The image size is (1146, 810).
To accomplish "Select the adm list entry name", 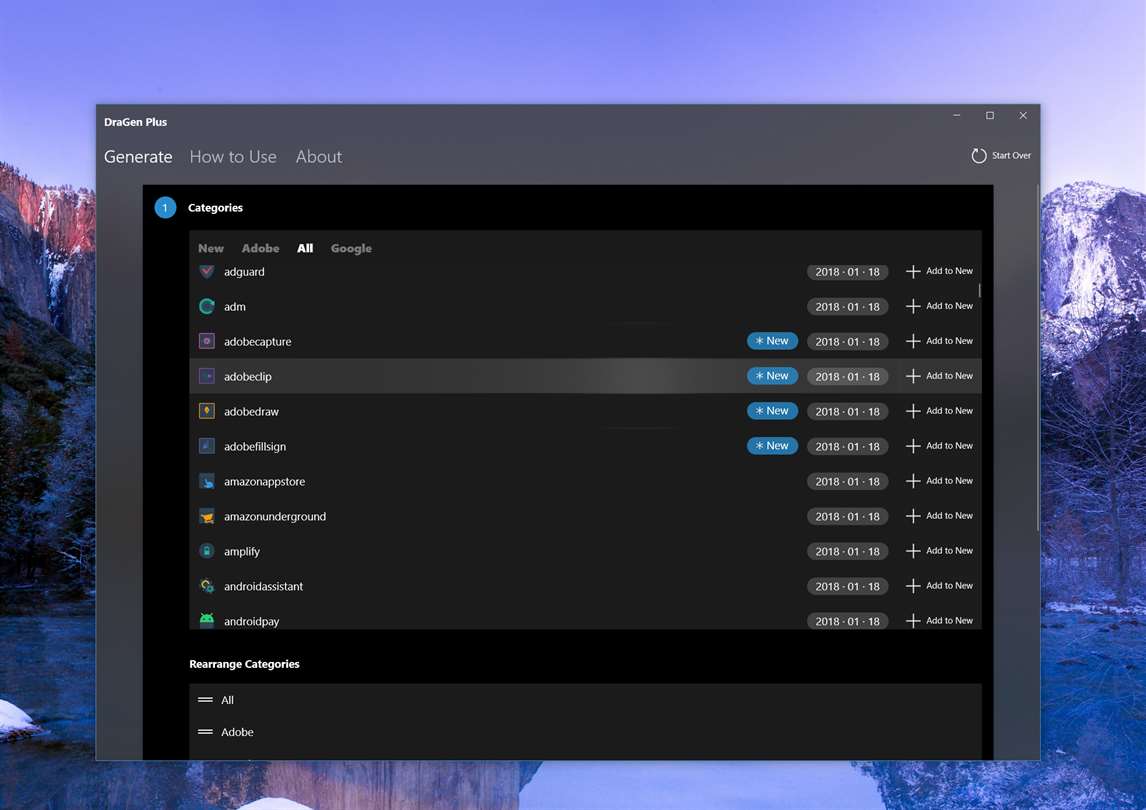I will pyautogui.click(x=235, y=307).
